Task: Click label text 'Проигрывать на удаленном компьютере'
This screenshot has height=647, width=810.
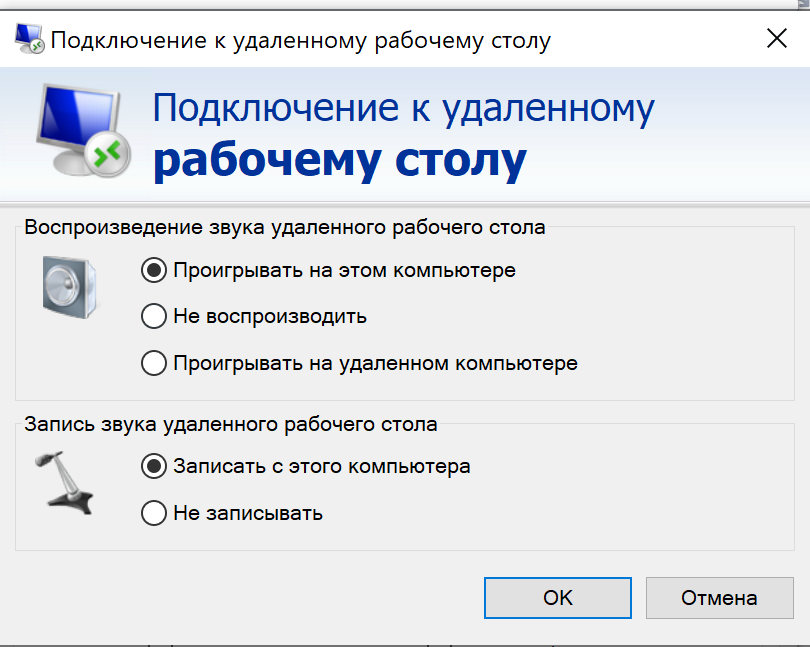Action: coord(376,364)
